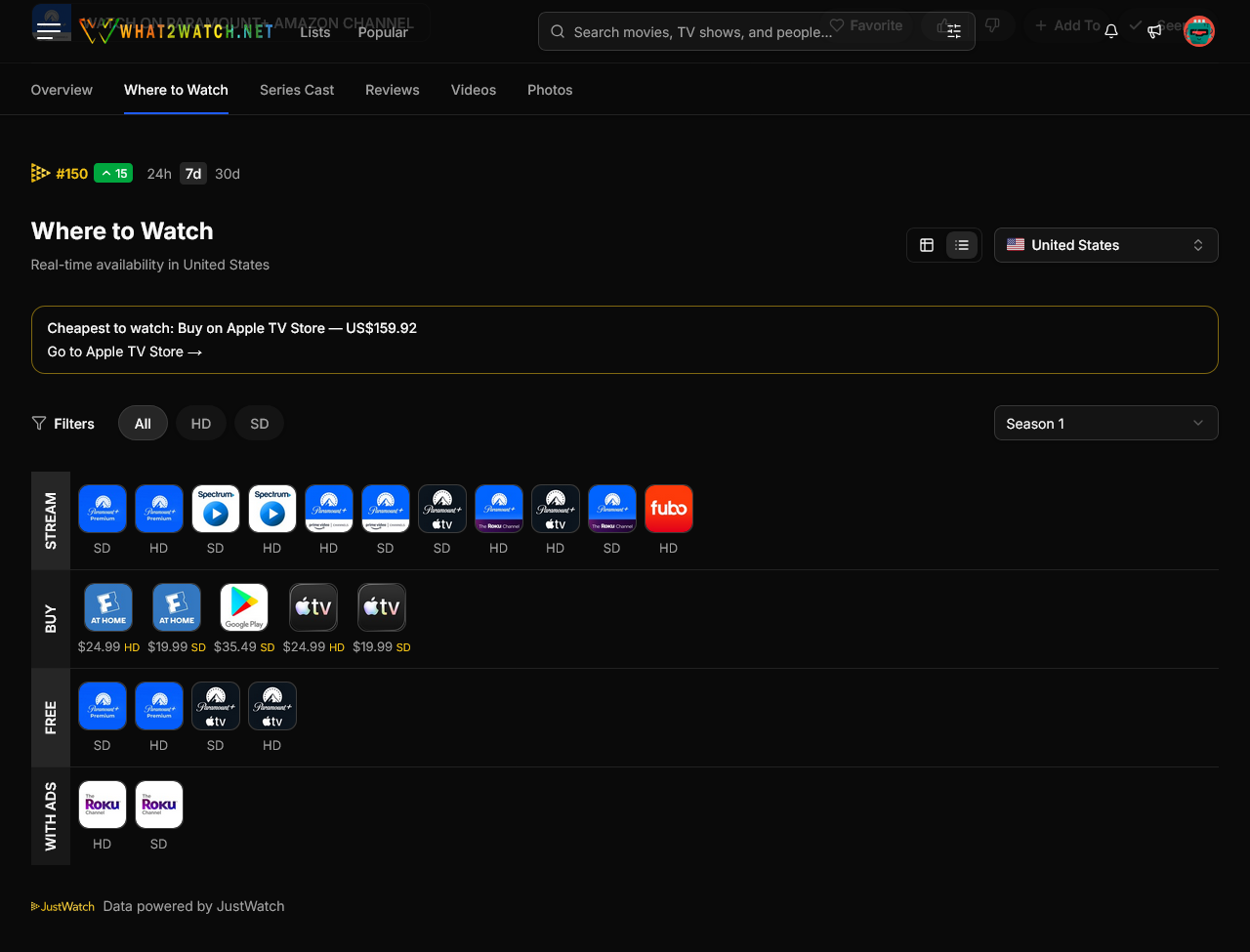Select the HD quality filter
This screenshot has width=1250, height=952.
coord(201,424)
